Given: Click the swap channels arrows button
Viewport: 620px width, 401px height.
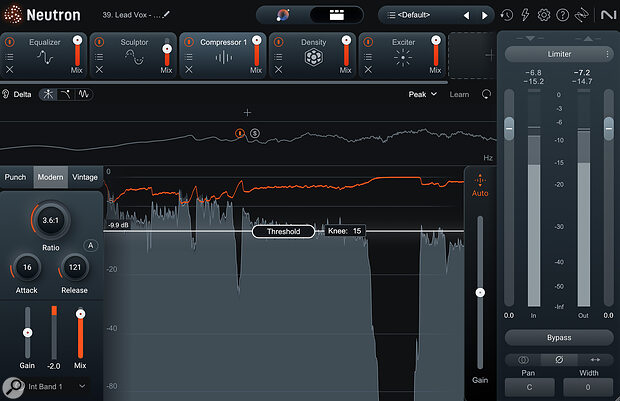Looking at the screenshot, I should [x=595, y=360].
